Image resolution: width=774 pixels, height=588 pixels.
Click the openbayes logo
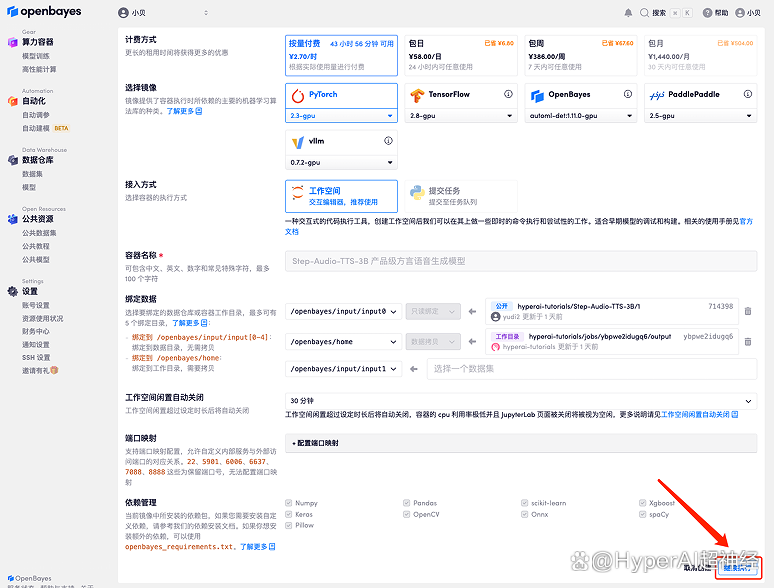[44, 11]
